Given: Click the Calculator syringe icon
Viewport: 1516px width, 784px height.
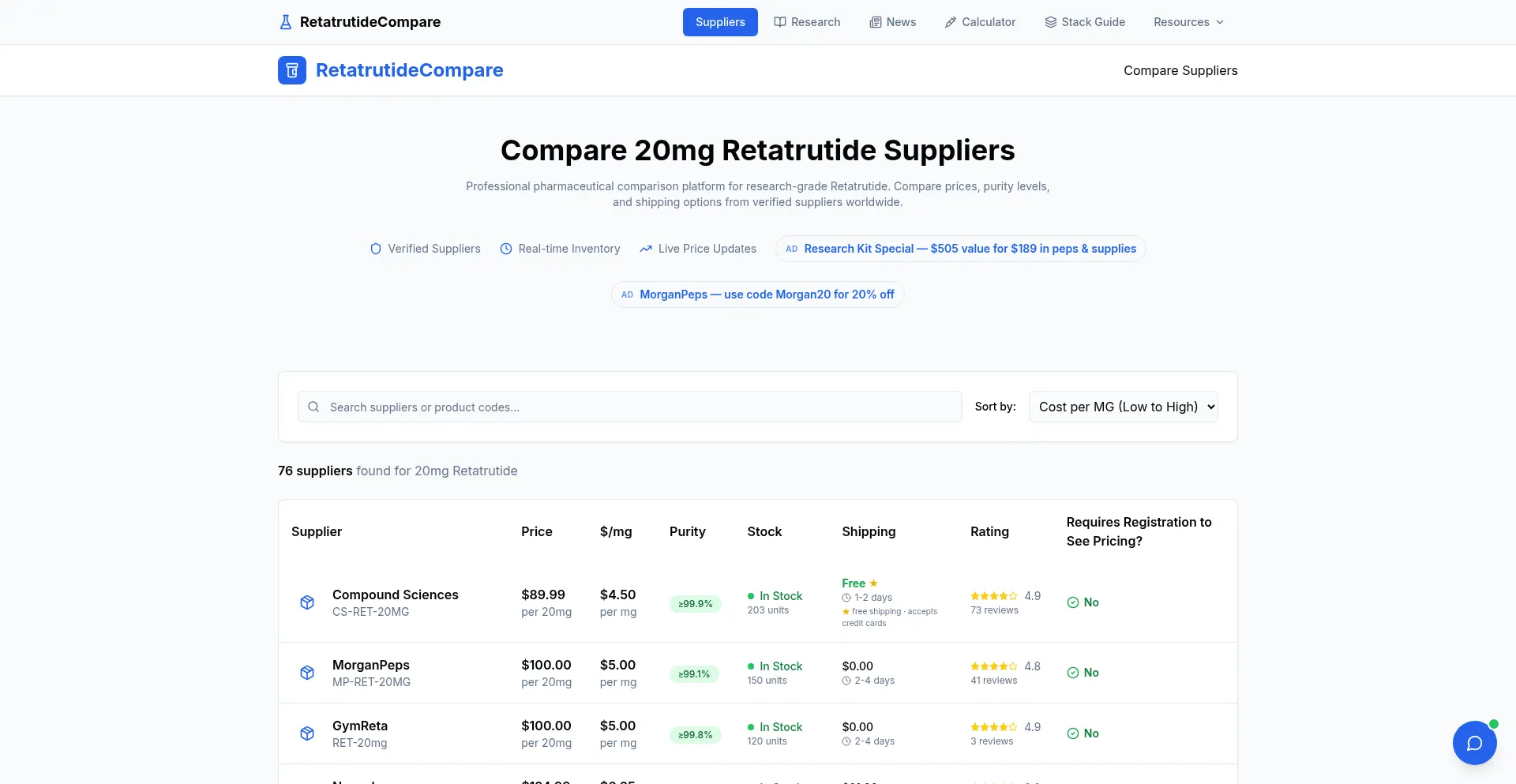Looking at the screenshot, I should [951, 22].
